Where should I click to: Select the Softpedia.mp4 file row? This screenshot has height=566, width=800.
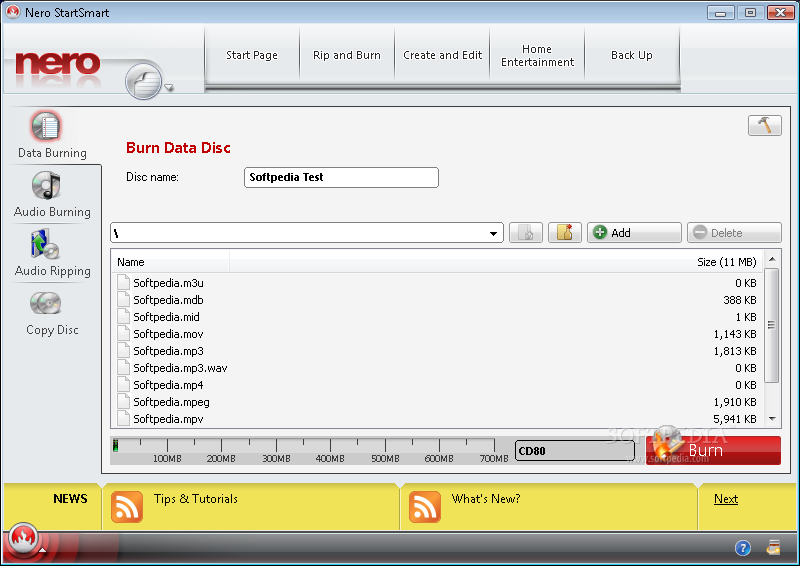437,385
